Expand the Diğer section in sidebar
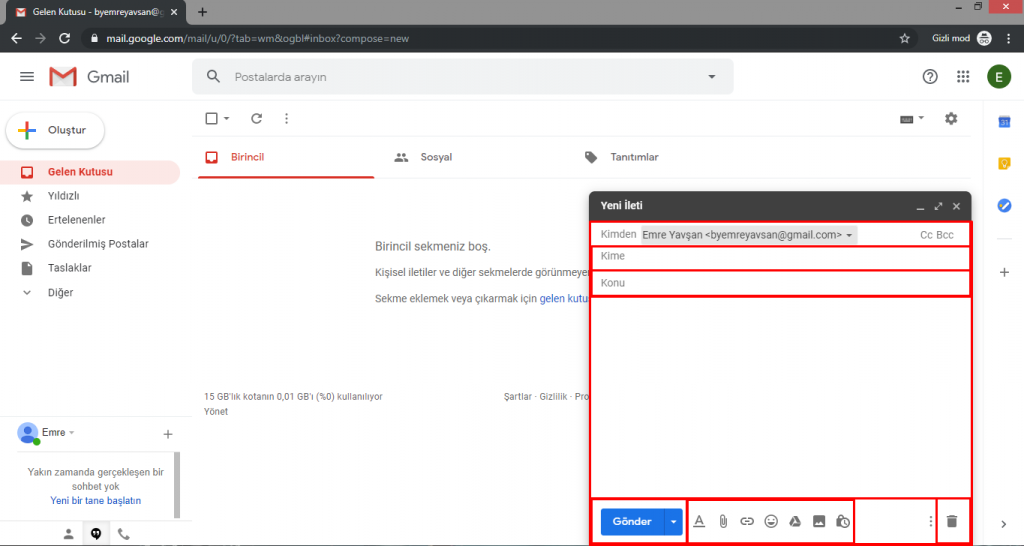1024x546 pixels. click(60, 293)
